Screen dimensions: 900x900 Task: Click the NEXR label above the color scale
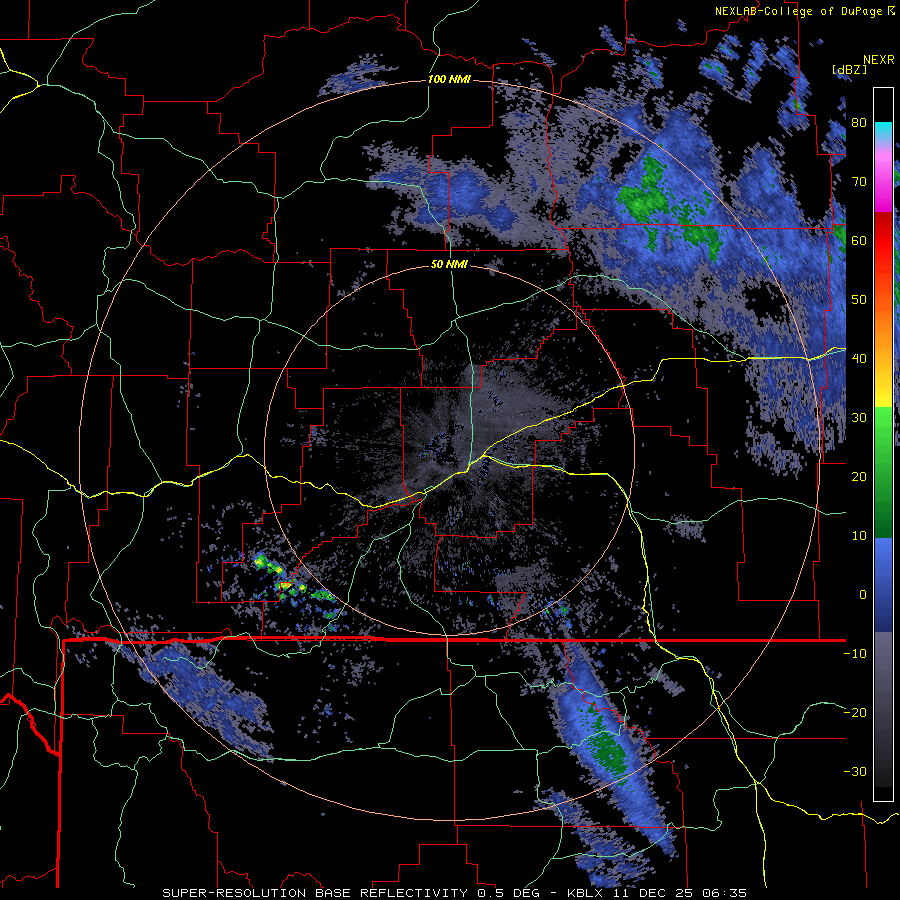[879, 60]
